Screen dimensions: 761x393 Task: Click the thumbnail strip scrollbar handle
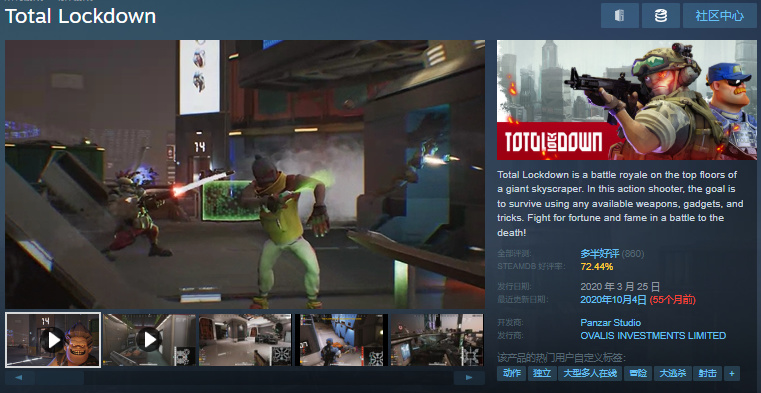coord(59,377)
